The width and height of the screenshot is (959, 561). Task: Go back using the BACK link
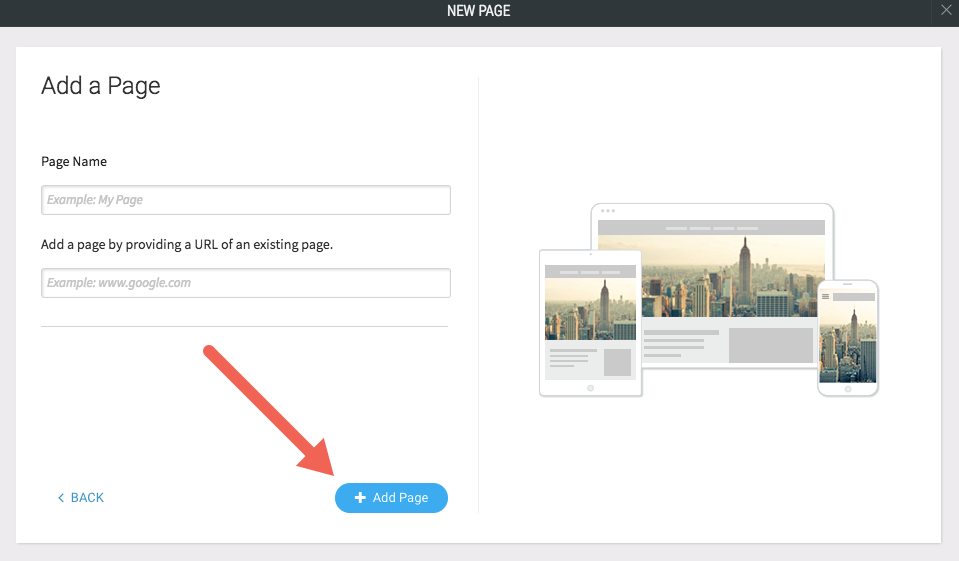click(x=81, y=498)
